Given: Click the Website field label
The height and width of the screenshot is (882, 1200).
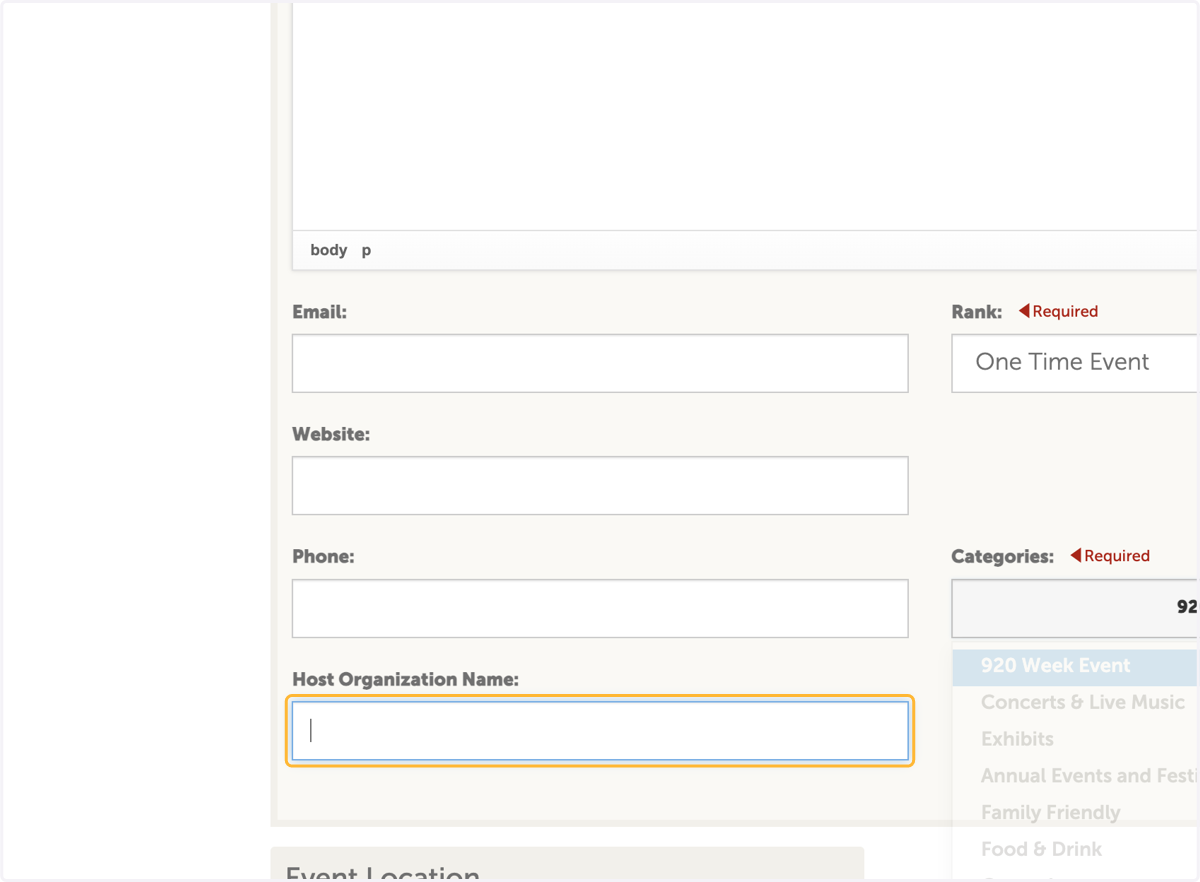Looking at the screenshot, I should pyautogui.click(x=331, y=435).
